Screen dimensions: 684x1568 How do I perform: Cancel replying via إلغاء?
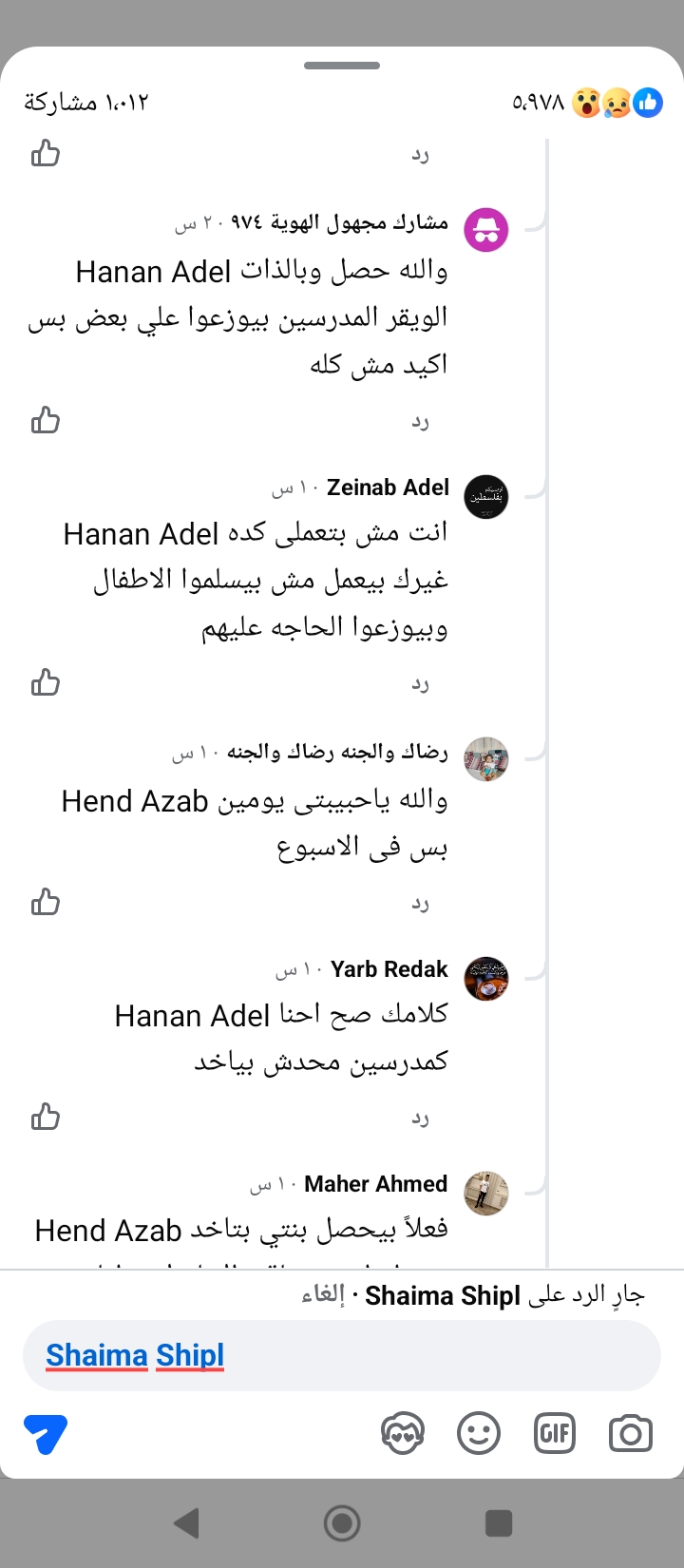coord(321,1295)
